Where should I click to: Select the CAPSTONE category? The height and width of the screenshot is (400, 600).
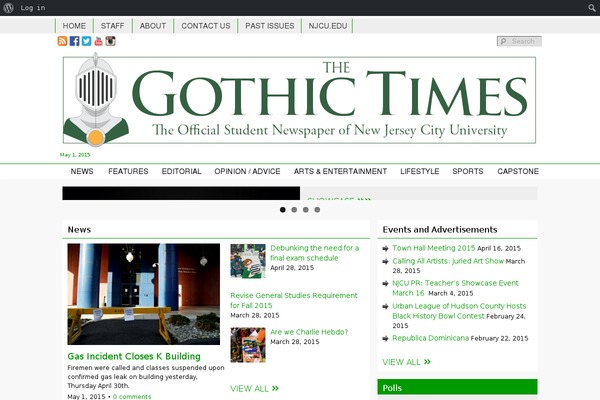click(x=518, y=171)
